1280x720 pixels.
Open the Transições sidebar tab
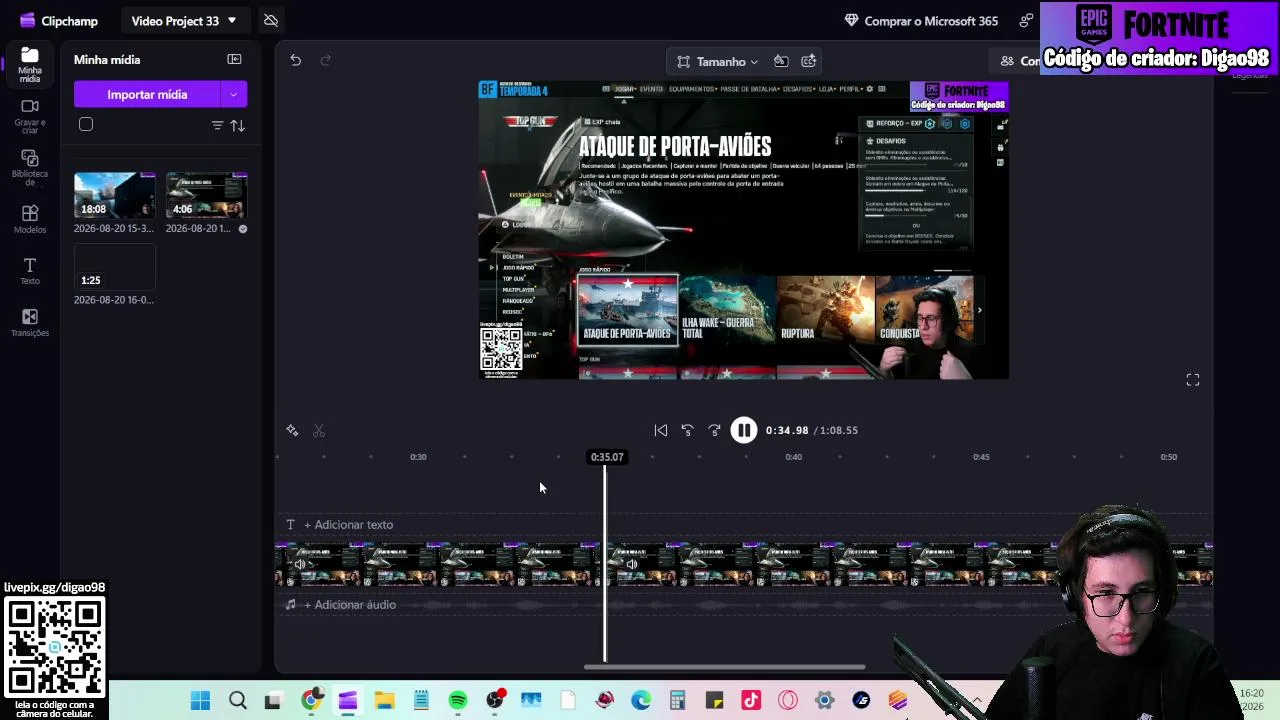pos(30,323)
